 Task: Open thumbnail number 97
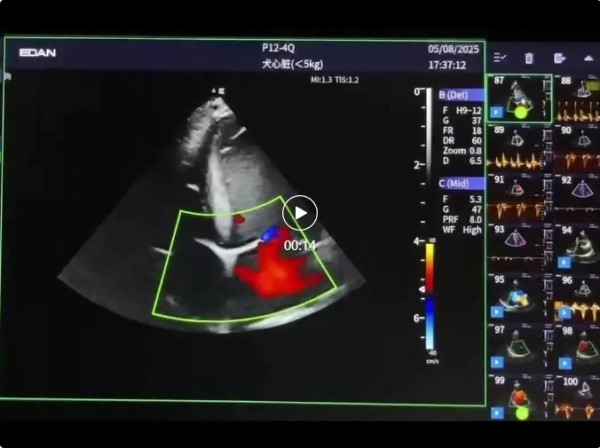pos(519,347)
